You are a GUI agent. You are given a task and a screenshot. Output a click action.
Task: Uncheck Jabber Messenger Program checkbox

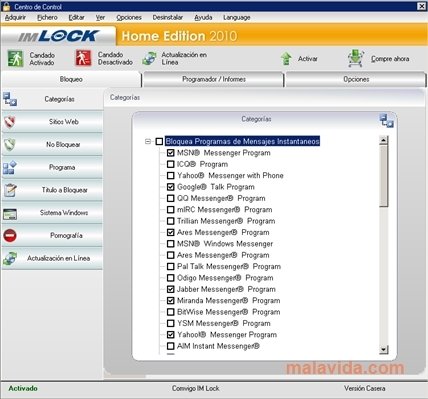tap(171, 289)
